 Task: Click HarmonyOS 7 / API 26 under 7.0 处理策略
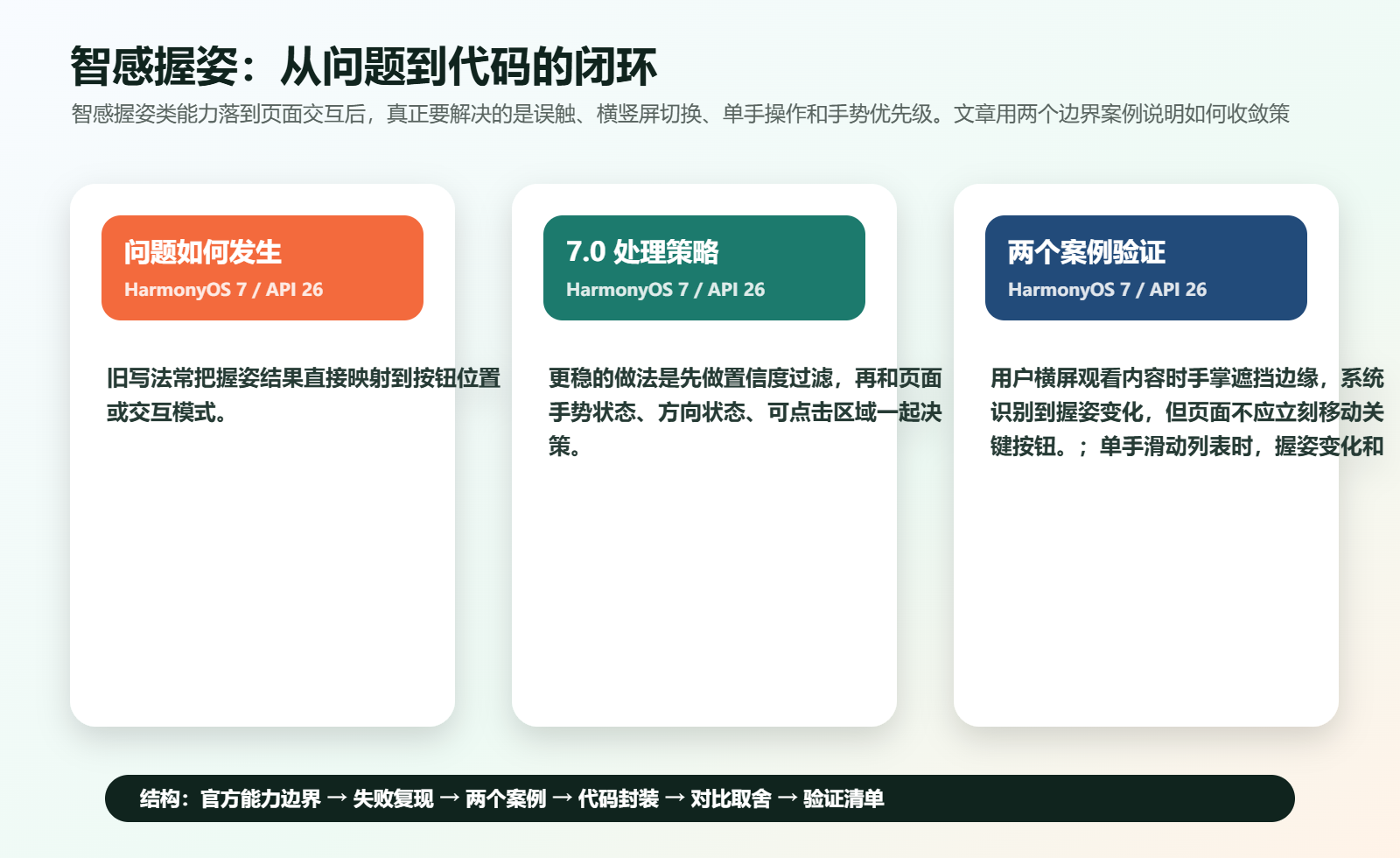666,290
